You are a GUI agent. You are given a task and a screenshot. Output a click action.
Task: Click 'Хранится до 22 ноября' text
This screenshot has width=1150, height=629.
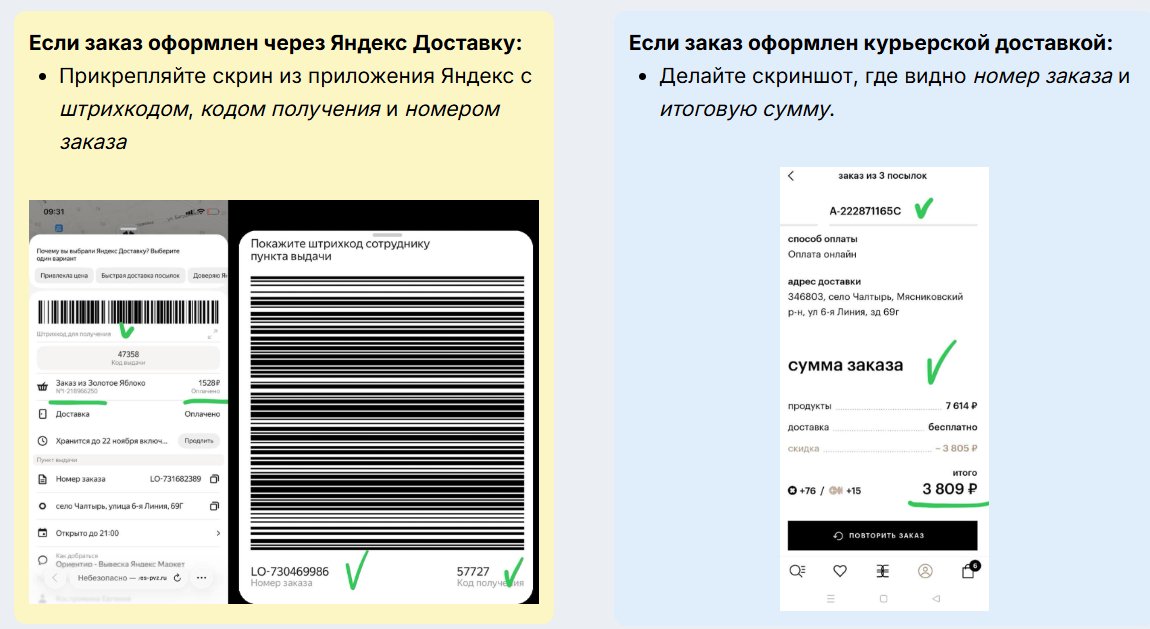pyautogui.click(x=111, y=441)
